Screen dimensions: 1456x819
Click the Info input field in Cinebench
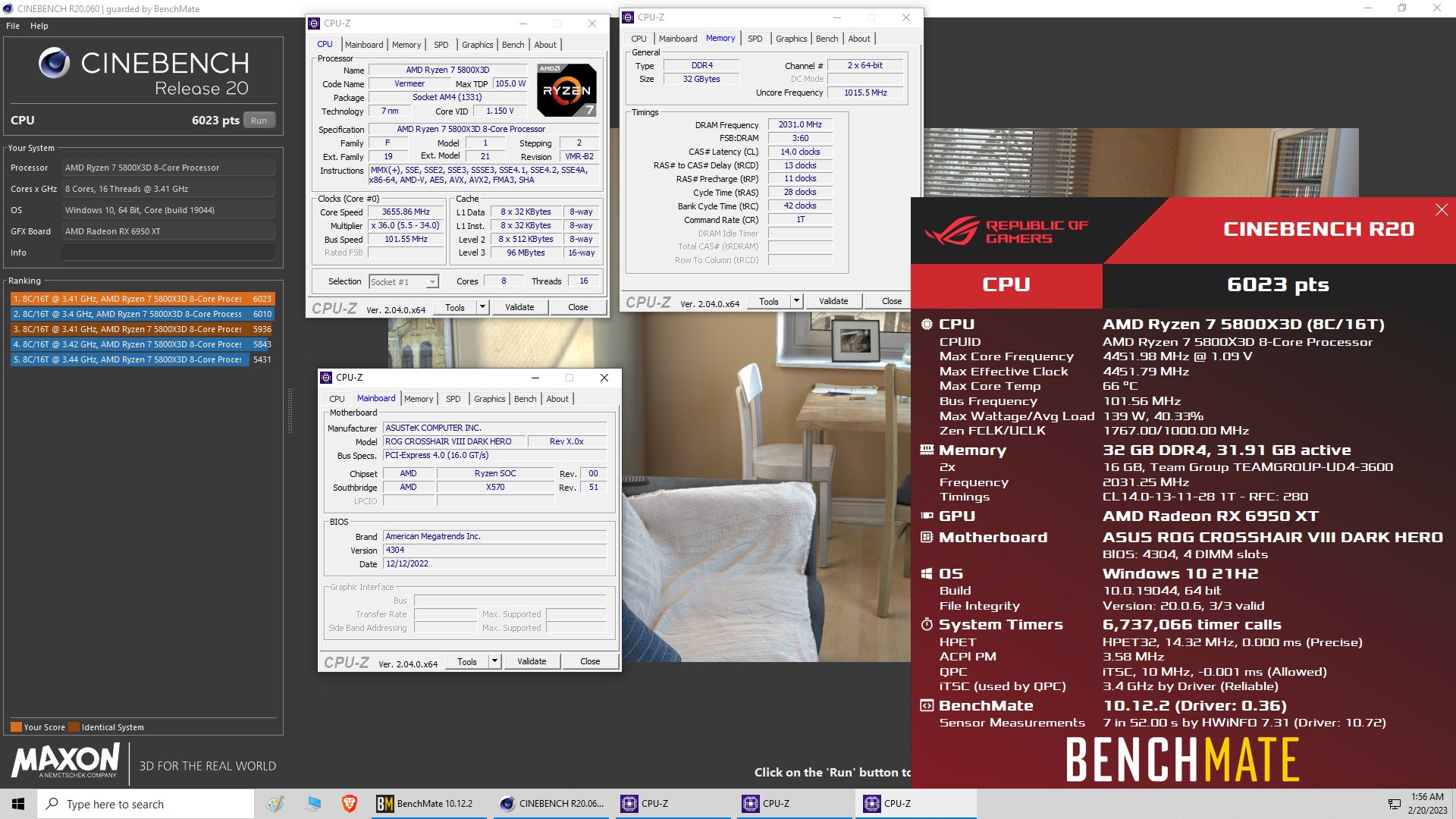point(168,253)
